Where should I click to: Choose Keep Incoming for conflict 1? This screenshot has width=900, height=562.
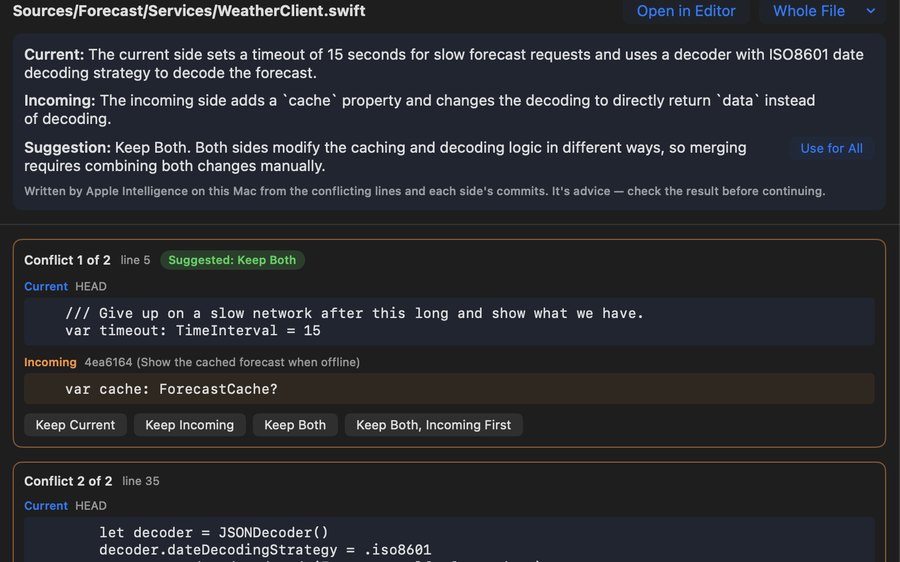[x=189, y=425]
